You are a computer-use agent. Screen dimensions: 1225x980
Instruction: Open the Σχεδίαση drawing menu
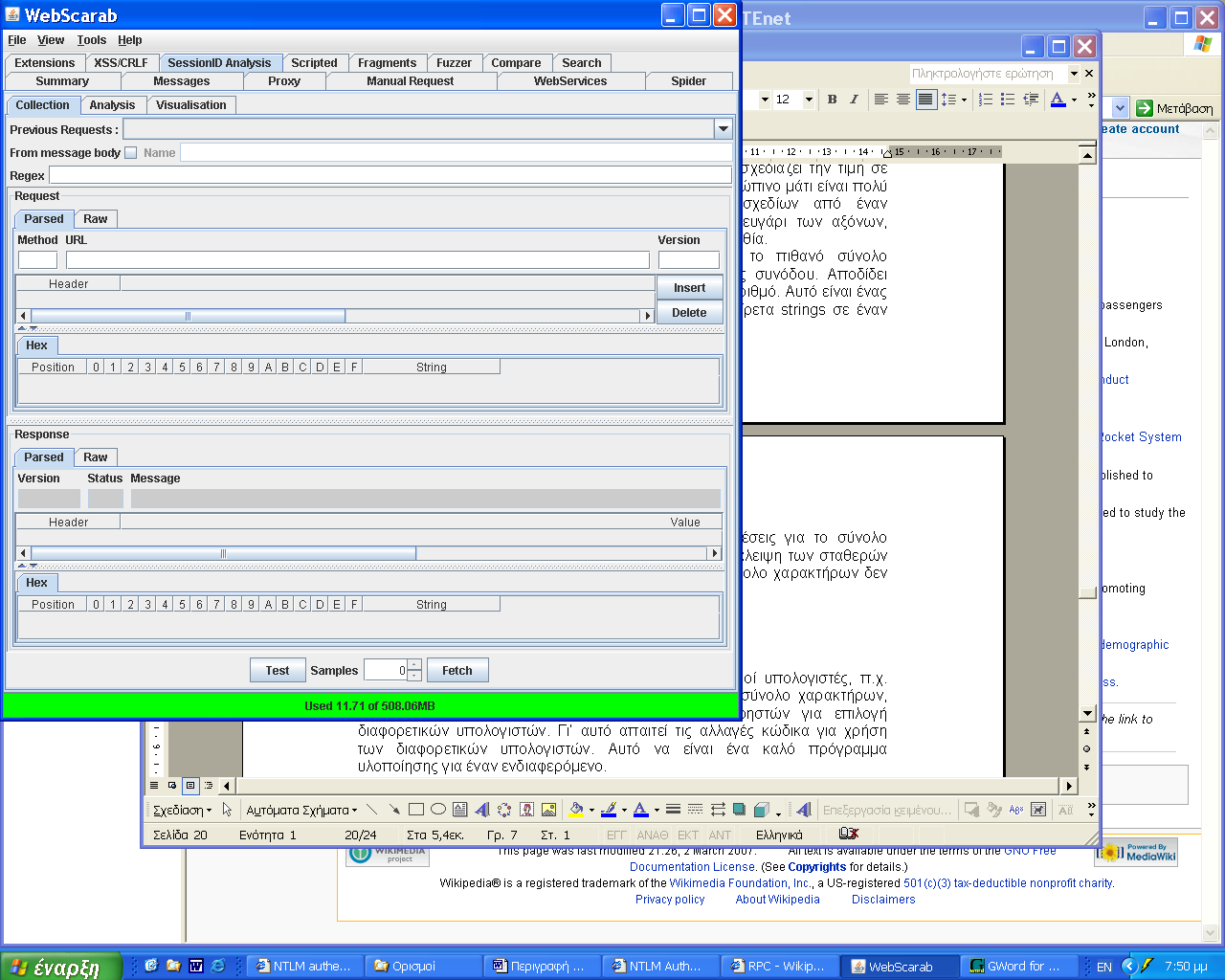(x=182, y=810)
